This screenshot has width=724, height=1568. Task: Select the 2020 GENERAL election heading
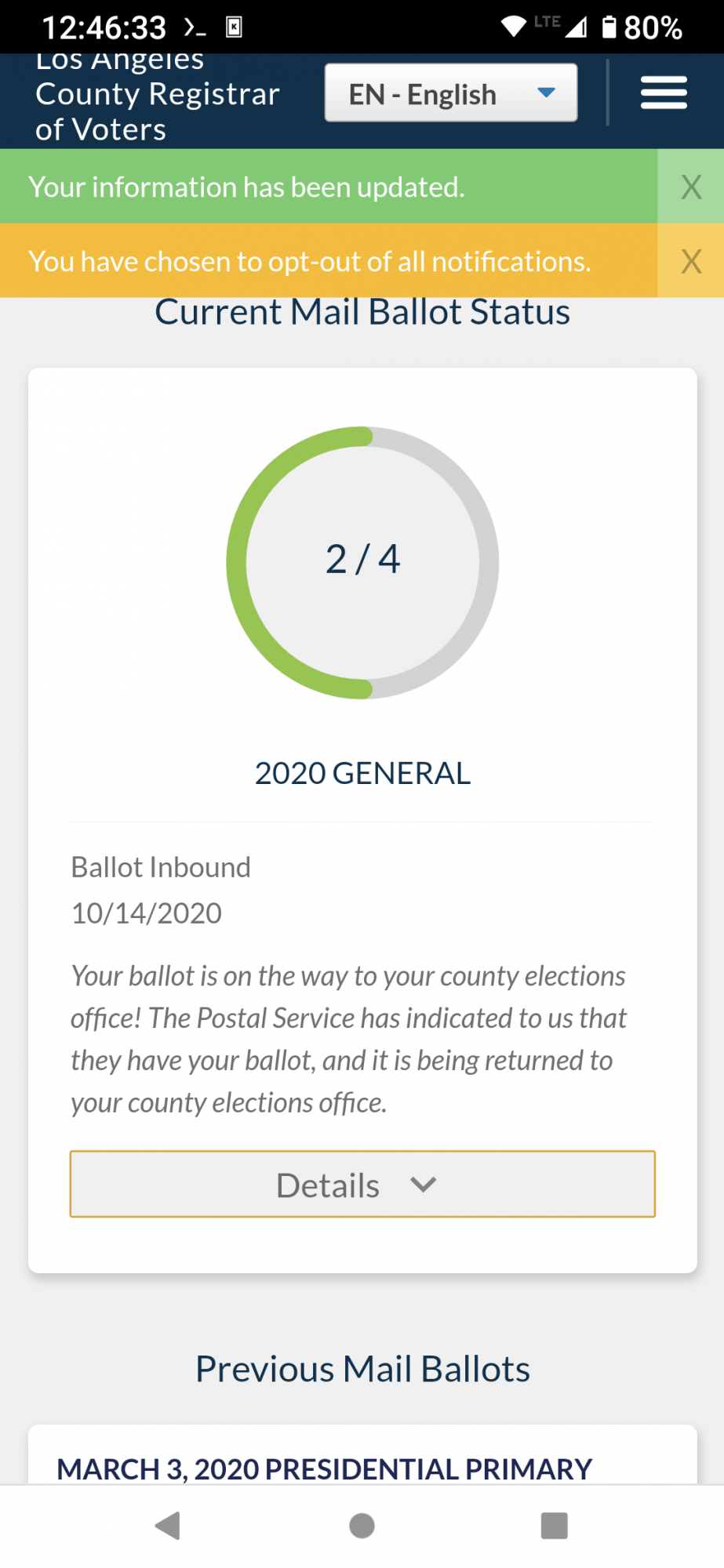click(362, 773)
